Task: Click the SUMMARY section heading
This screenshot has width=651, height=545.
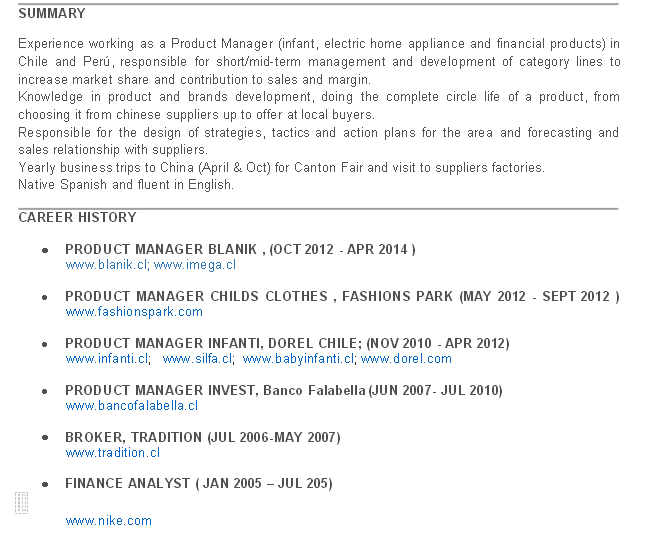Action: click(x=52, y=14)
